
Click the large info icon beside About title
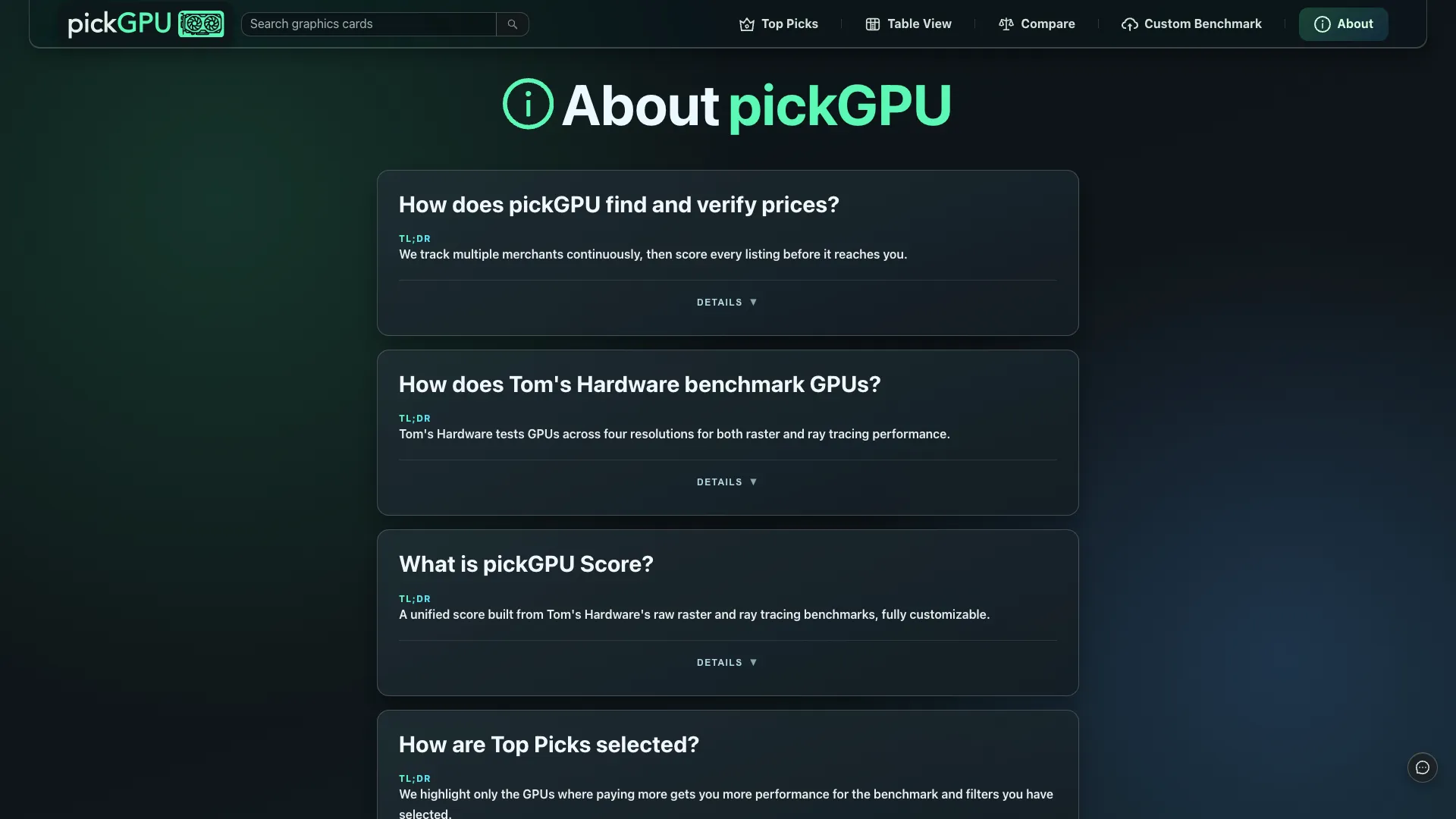(528, 104)
